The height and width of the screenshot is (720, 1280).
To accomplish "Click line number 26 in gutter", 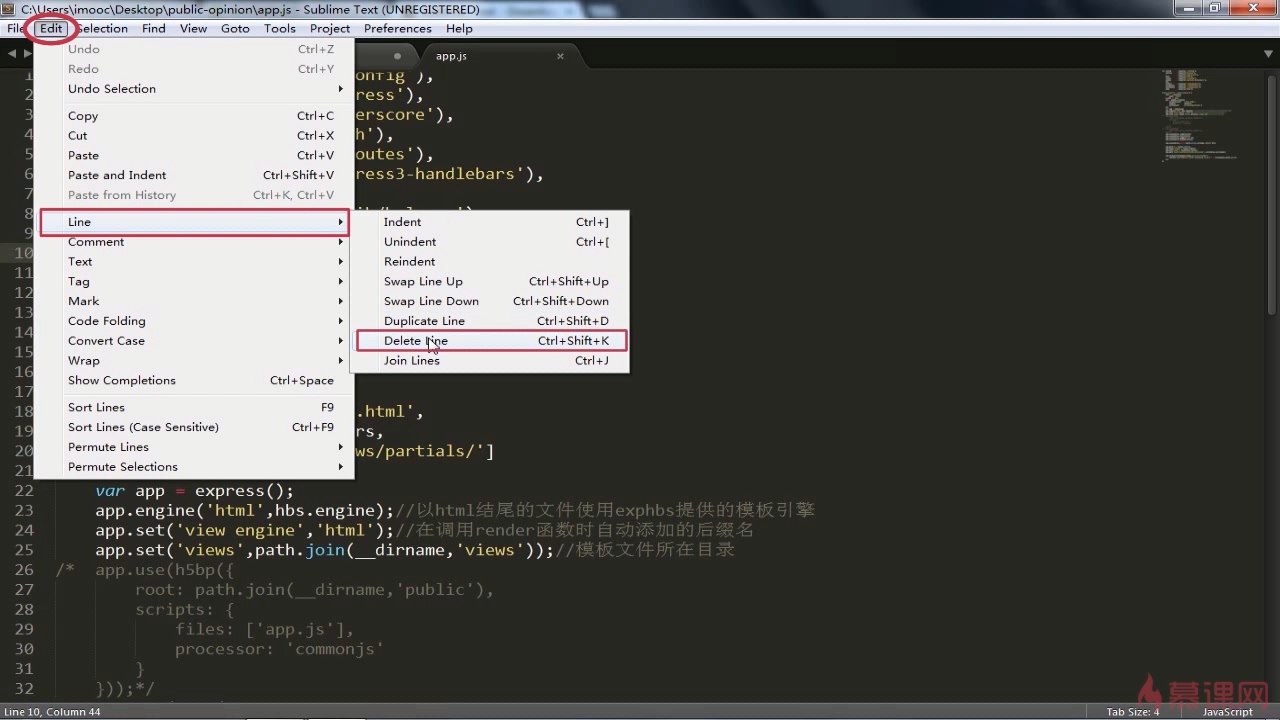I will coord(24,570).
